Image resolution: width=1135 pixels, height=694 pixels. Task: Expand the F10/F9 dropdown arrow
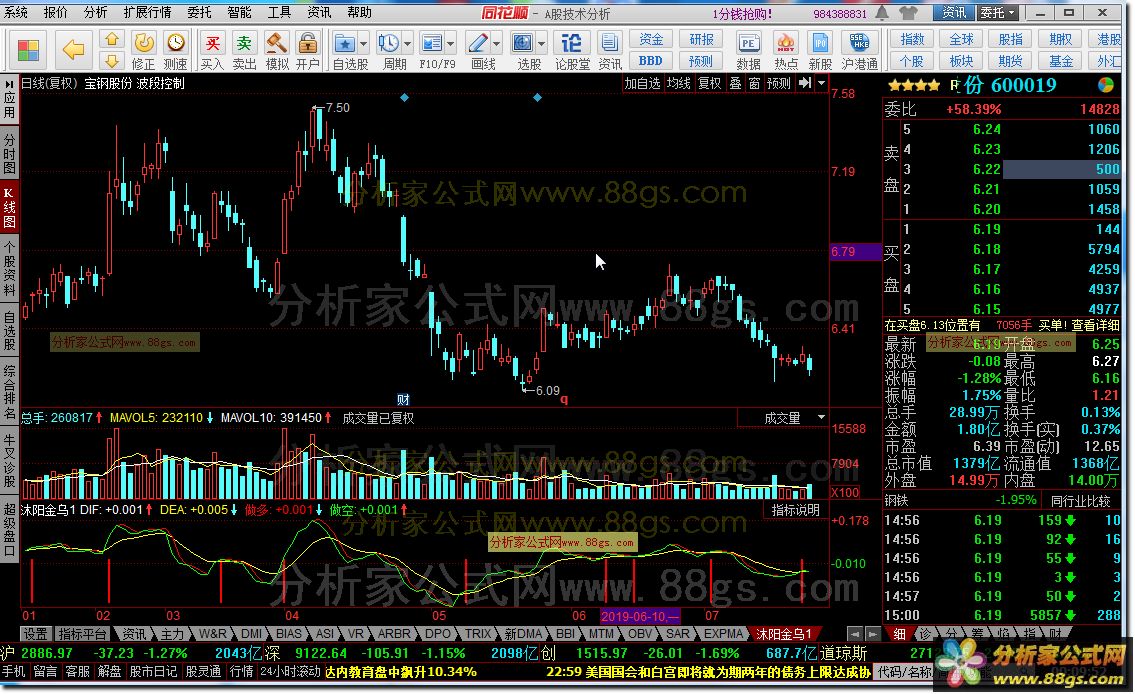point(451,44)
